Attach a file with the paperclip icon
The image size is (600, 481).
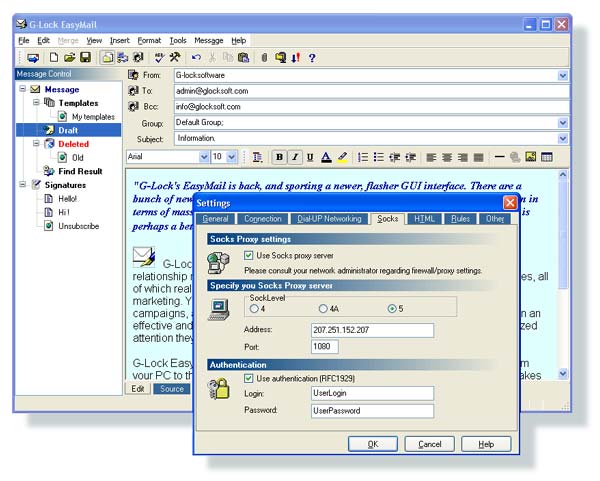[x=264, y=58]
